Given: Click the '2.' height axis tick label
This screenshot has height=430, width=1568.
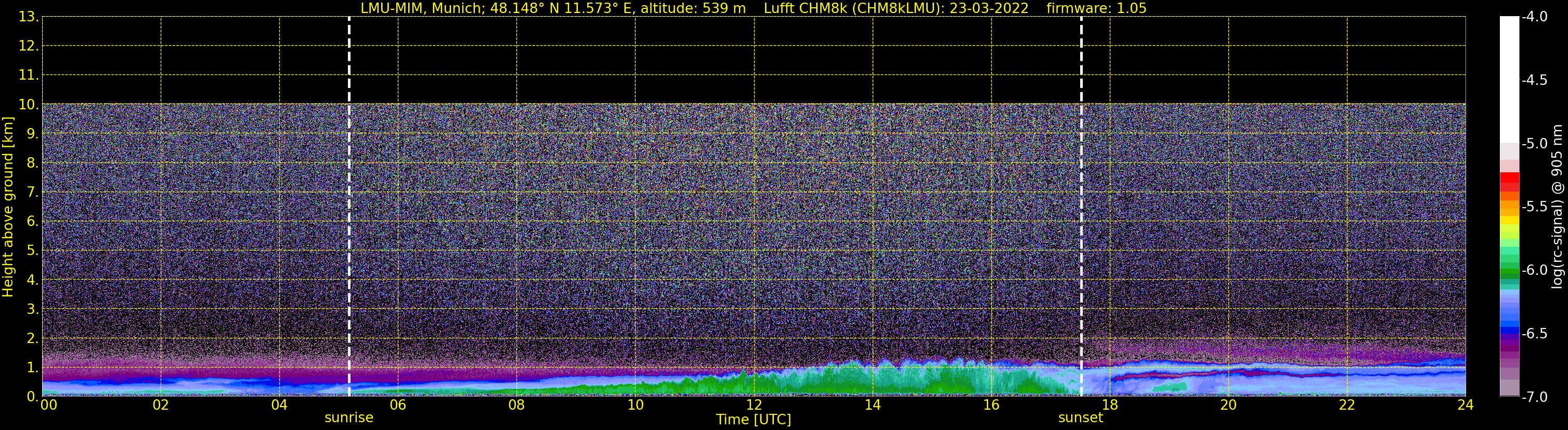Looking at the screenshot, I should (32, 339).
